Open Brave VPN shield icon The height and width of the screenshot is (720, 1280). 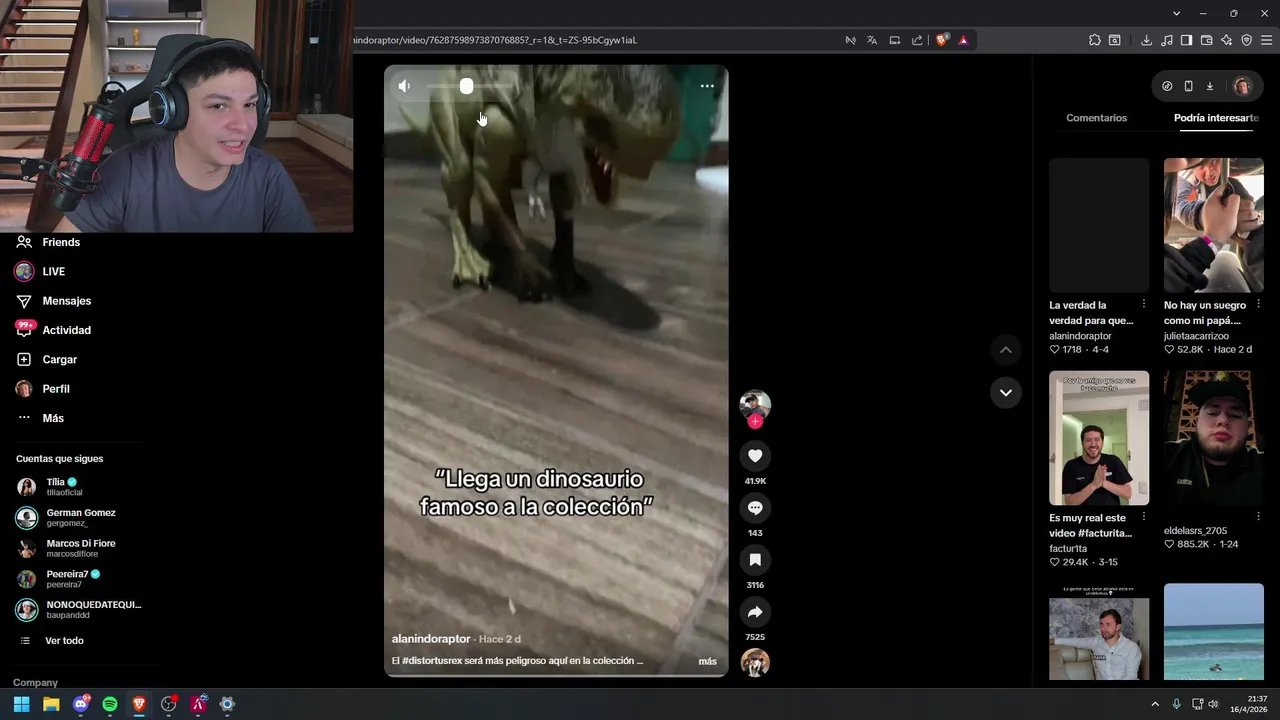(1246, 40)
